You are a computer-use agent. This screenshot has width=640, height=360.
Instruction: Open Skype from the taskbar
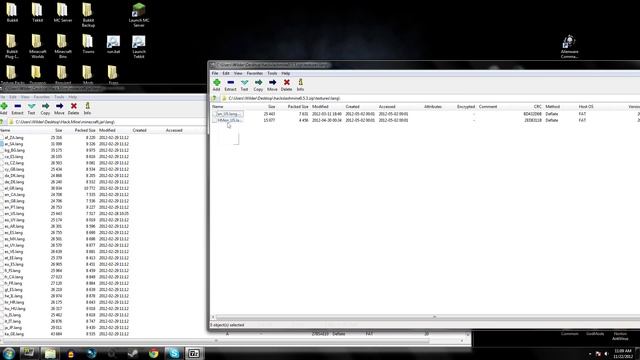(x=174, y=353)
